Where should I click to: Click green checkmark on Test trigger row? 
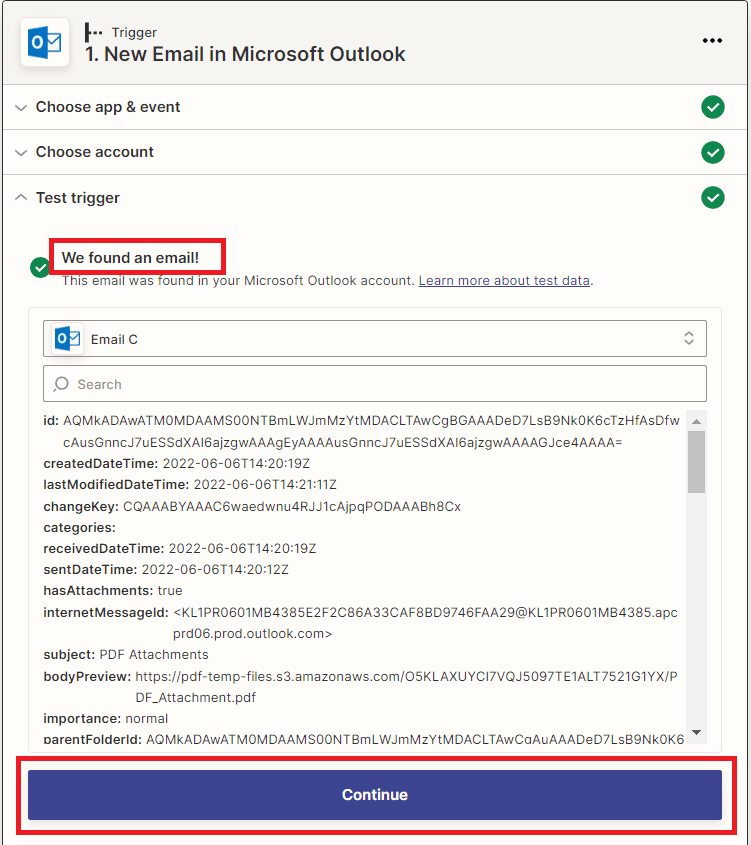pos(712,198)
